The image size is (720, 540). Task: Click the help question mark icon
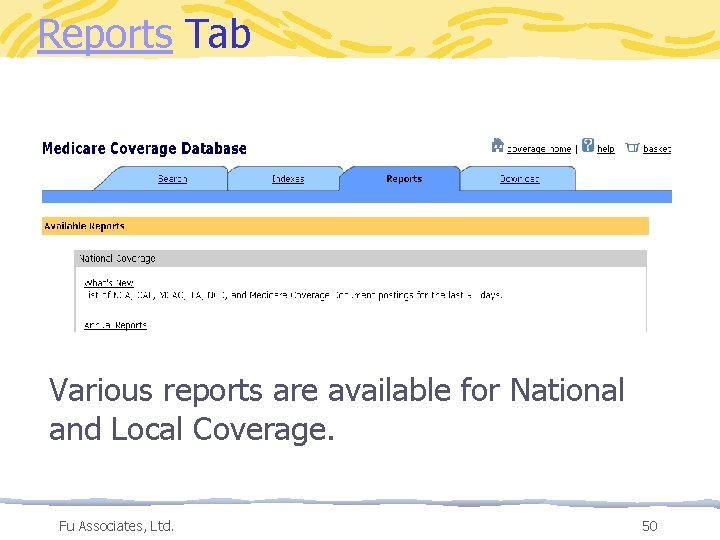(x=588, y=145)
